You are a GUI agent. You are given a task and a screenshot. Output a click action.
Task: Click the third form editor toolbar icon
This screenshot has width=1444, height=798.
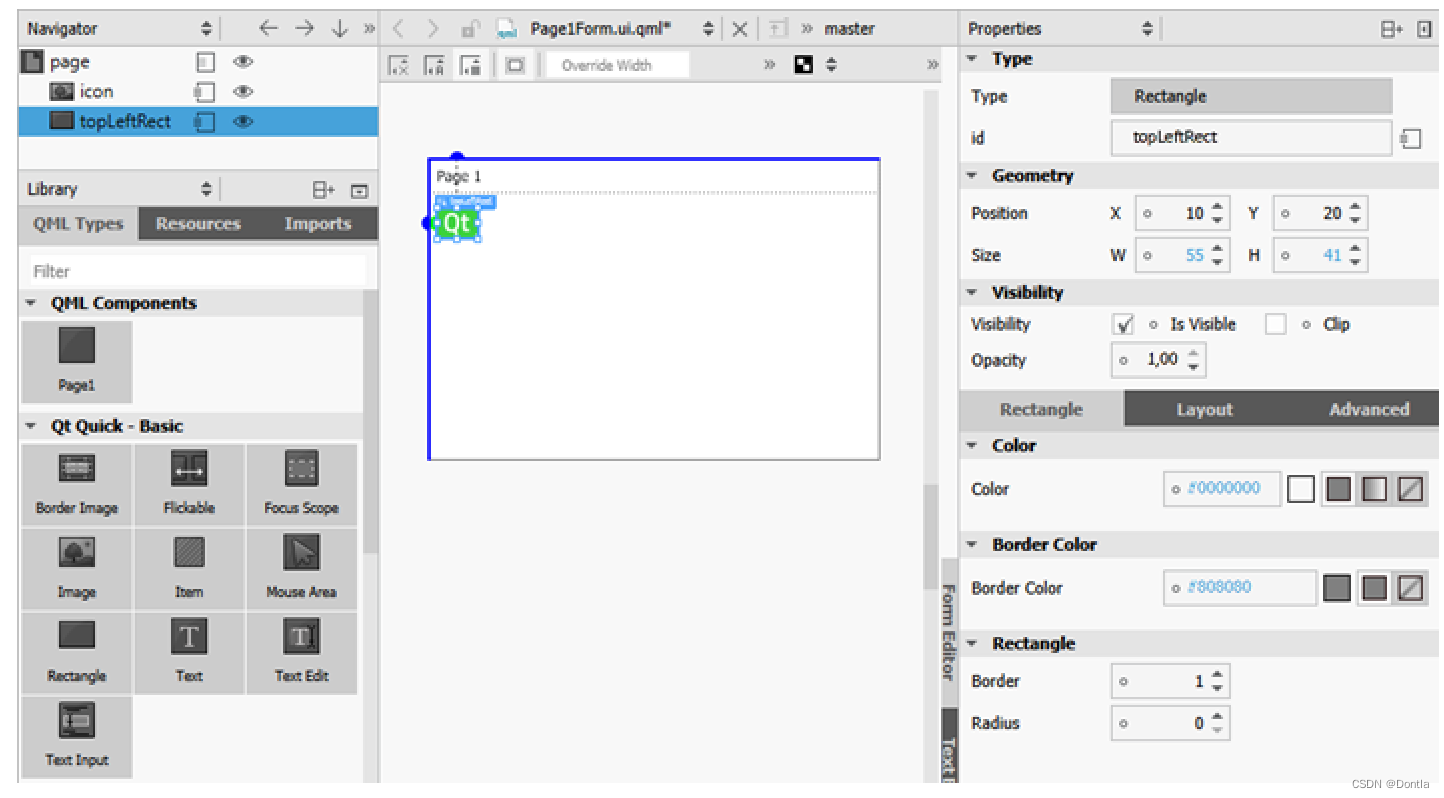pos(470,66)
